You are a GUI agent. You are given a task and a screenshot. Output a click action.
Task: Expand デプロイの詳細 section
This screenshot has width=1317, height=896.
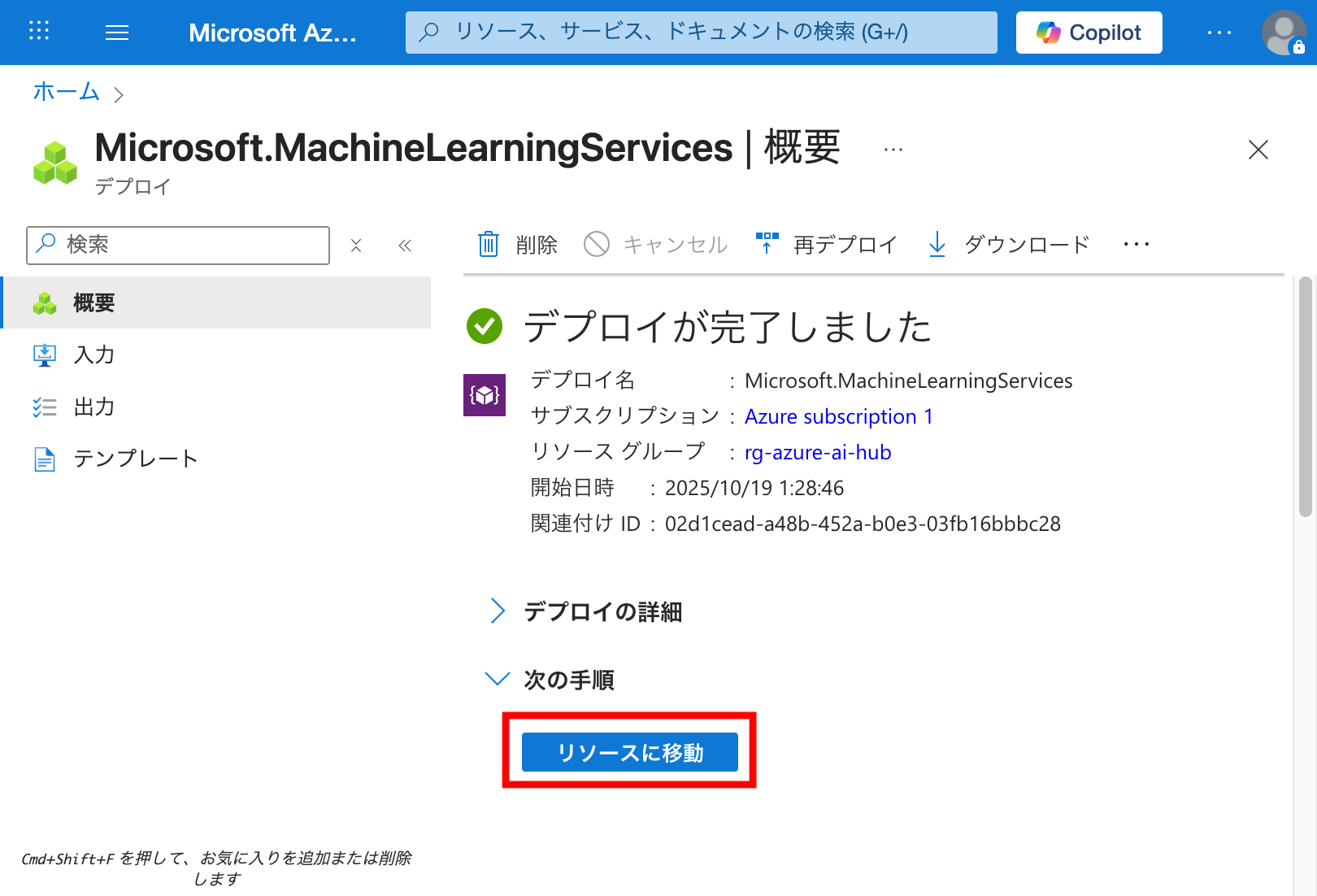[585, 611]
